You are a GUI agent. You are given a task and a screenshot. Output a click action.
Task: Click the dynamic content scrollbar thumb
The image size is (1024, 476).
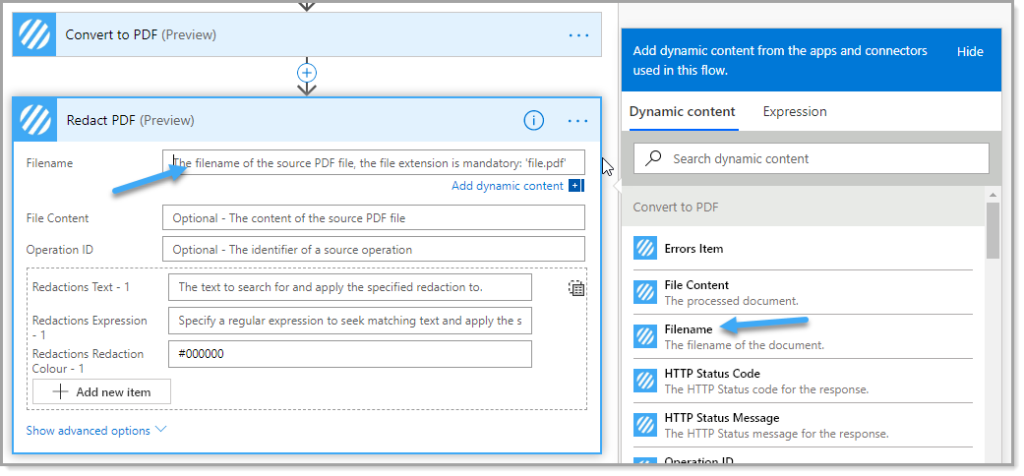pos(993,230)
